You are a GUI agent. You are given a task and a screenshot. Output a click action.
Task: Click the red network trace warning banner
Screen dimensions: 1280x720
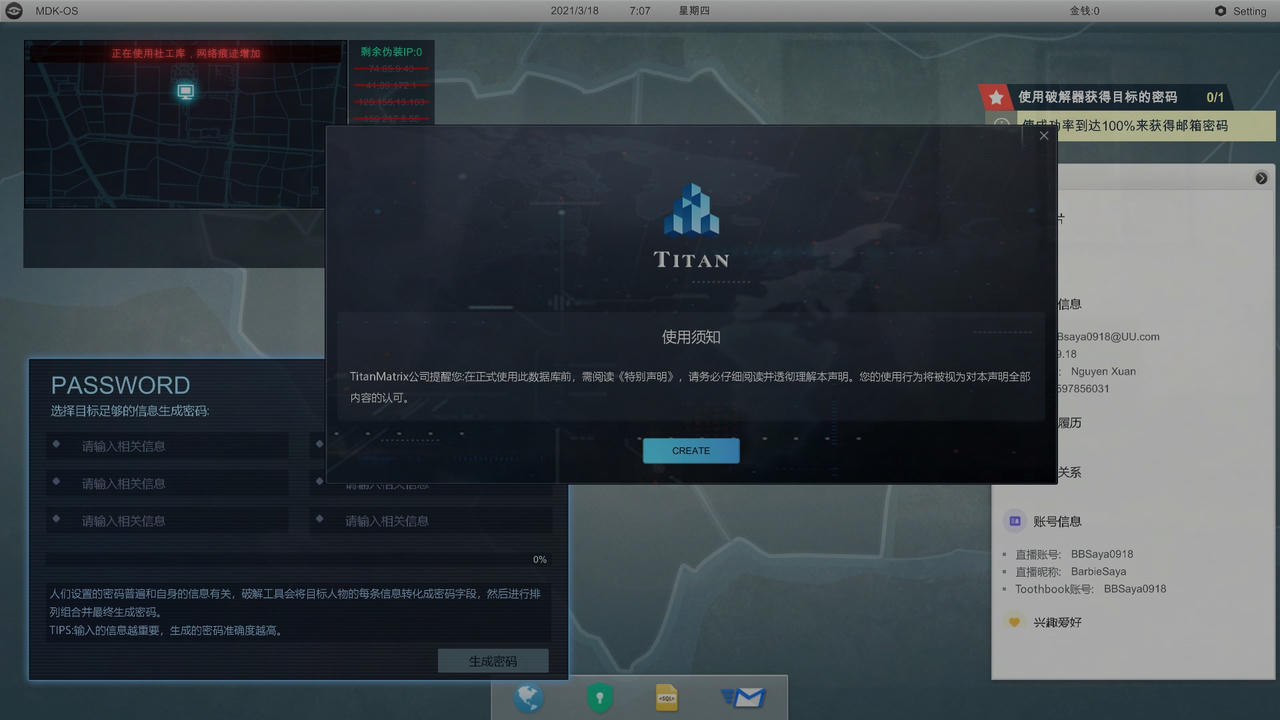coord(186,53)
